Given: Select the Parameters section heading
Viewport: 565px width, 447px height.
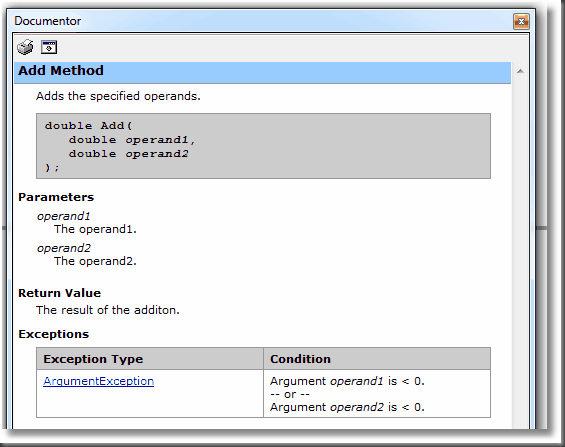Looking at the screenshot, I should (56, 197).
